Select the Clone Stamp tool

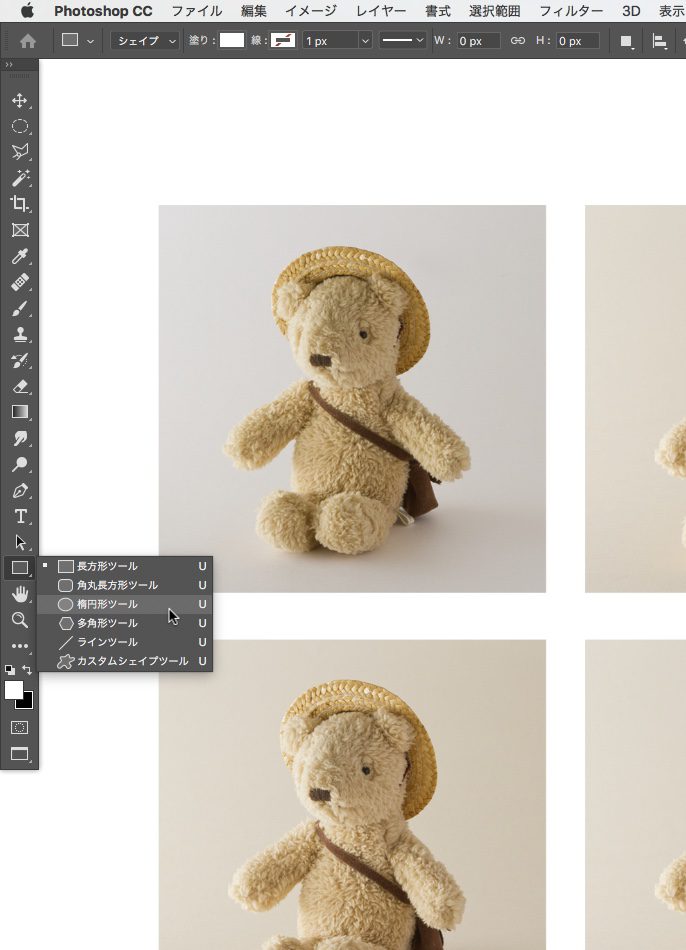(19, 334)
